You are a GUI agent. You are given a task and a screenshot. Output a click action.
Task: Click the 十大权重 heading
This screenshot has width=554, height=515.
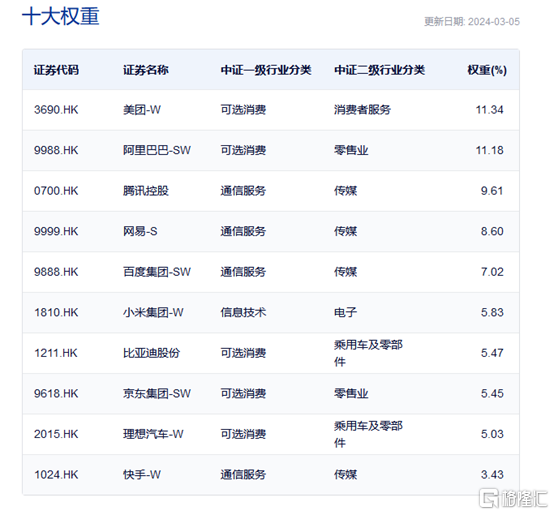coord(60,16)
